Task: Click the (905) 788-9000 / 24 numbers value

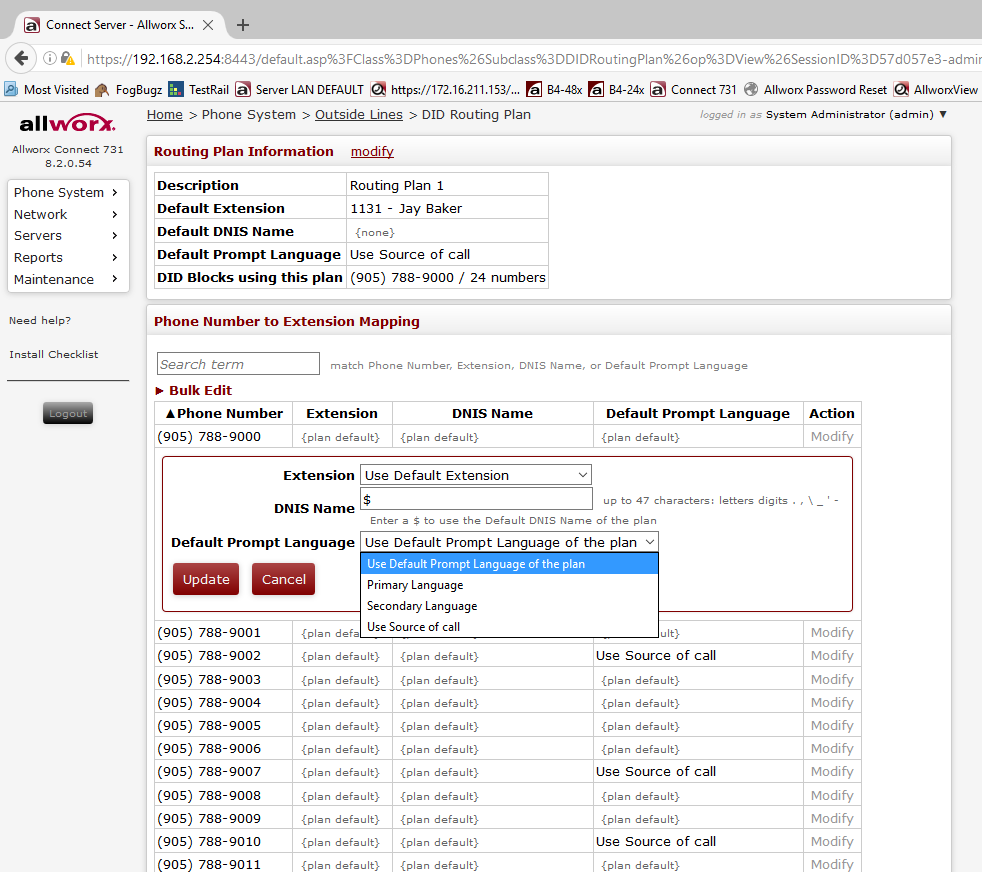Action: pos(448,278)
